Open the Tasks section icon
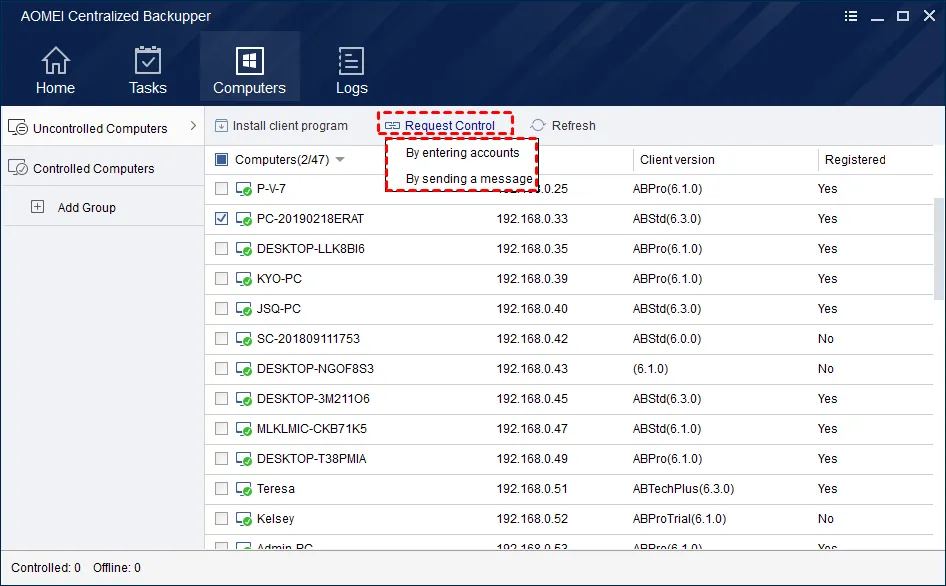 click(x=148, y=62)
